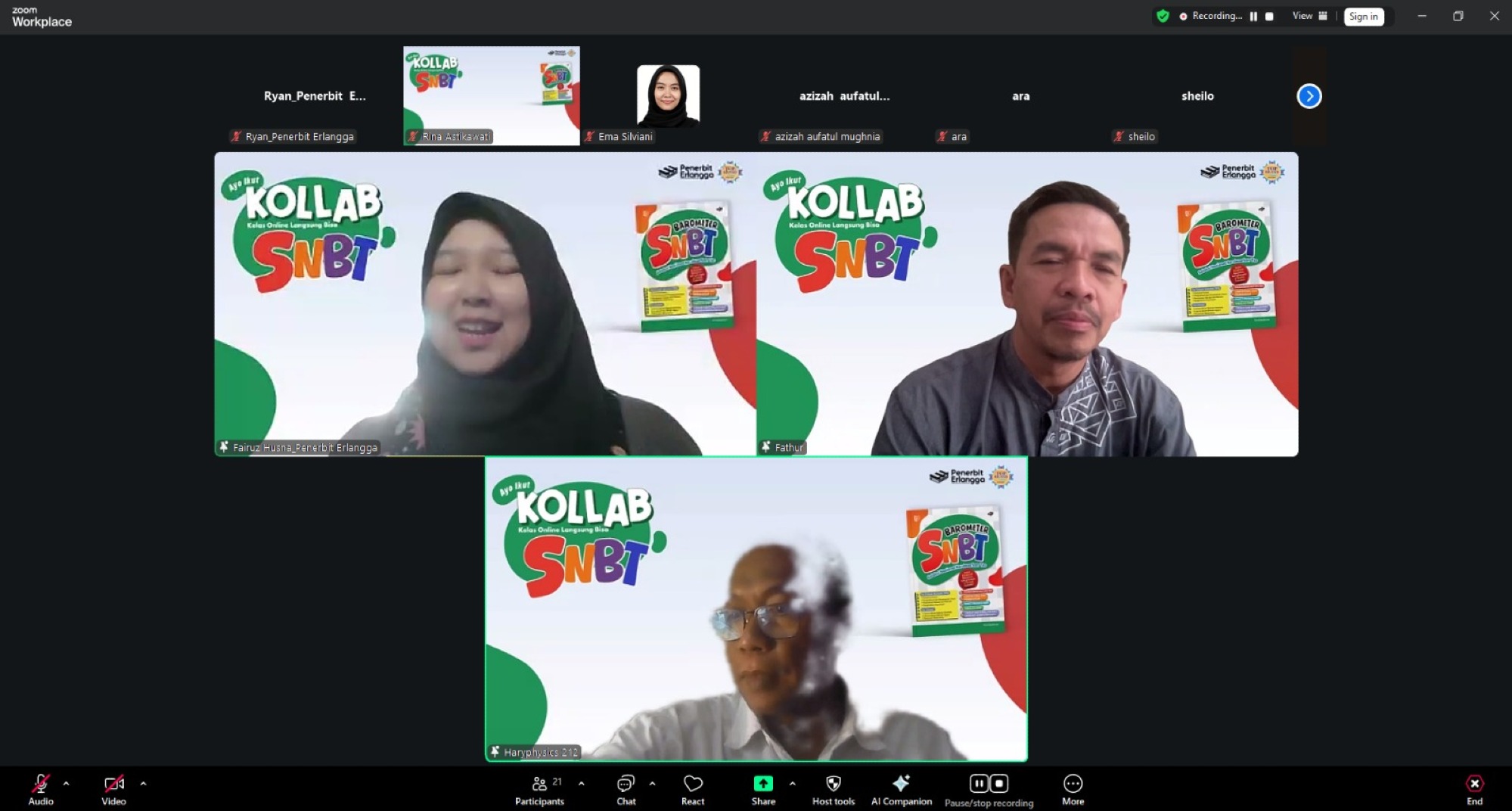1512x811 pixels.
Task: Click the React heart icon
Action: tap(692, 784)
